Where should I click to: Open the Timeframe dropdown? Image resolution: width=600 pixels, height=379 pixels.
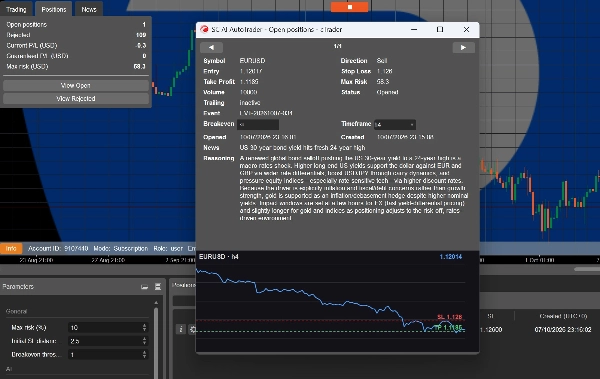tap(395, 124)
